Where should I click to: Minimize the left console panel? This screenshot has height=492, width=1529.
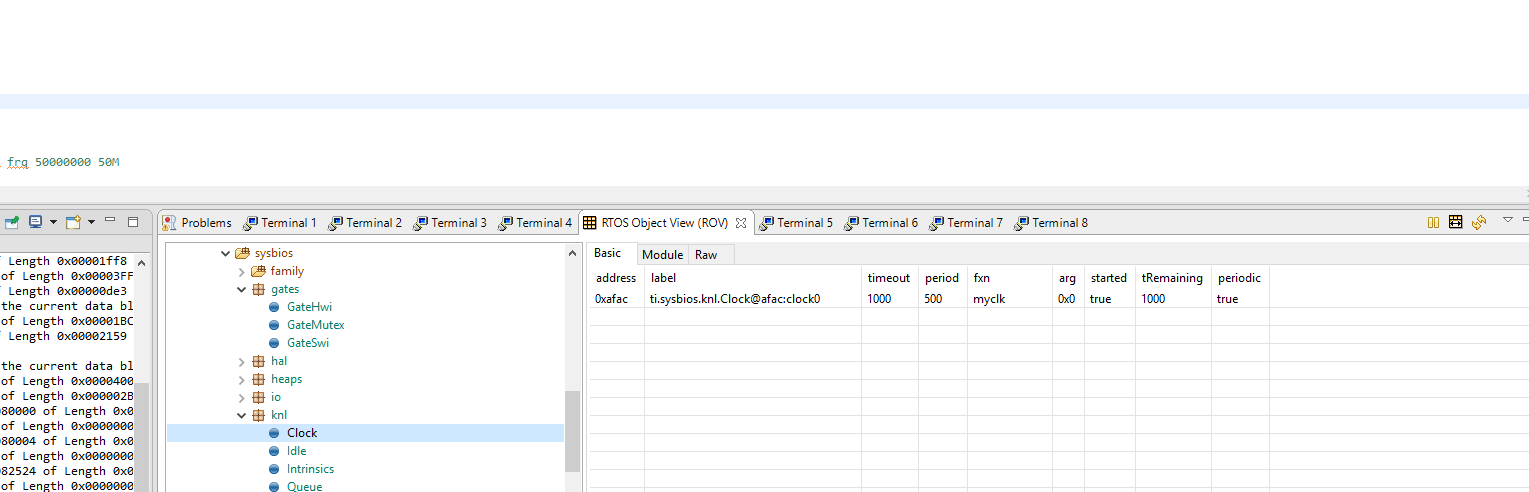[110, 220]
